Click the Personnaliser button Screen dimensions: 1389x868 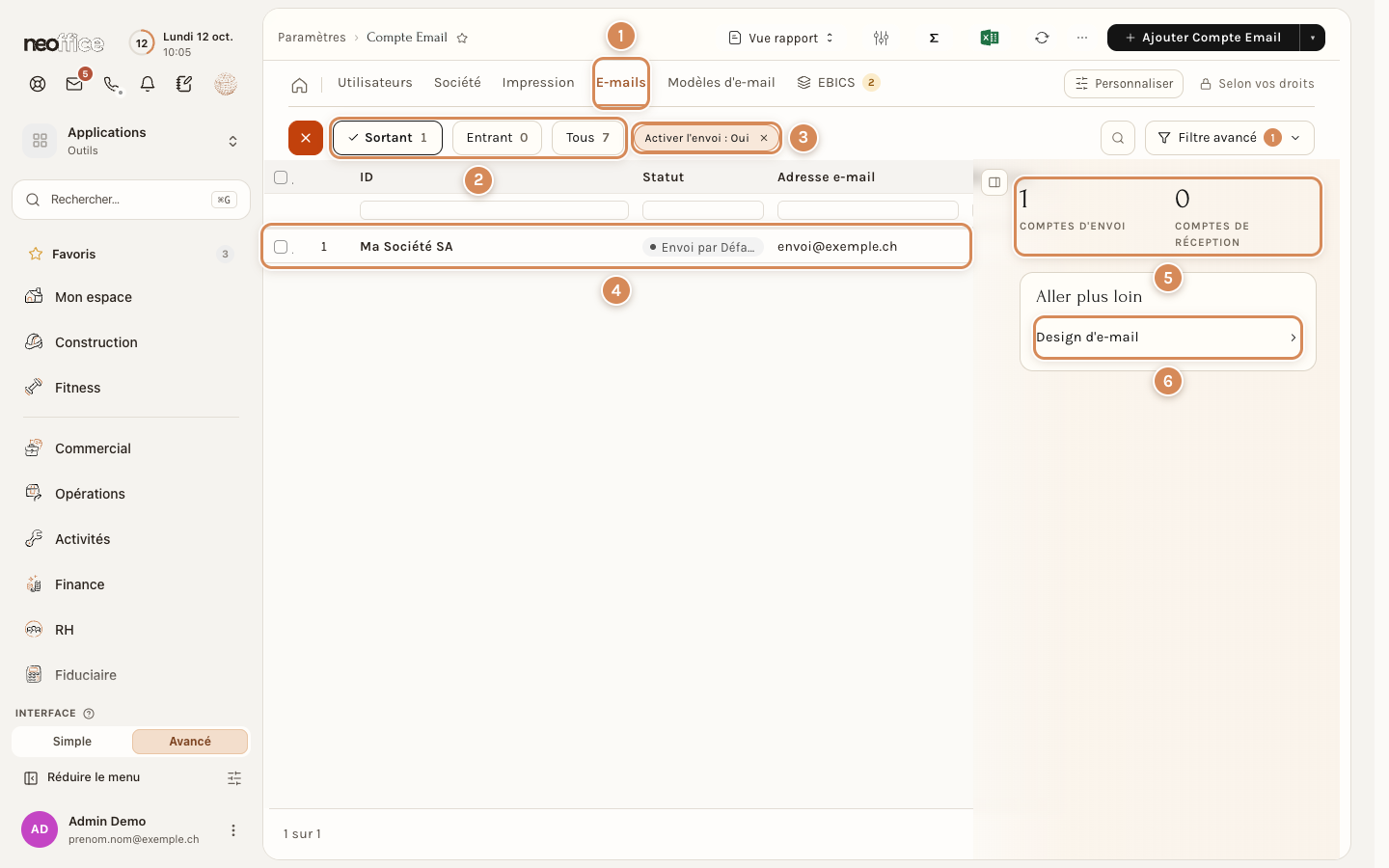(1124, 84)
